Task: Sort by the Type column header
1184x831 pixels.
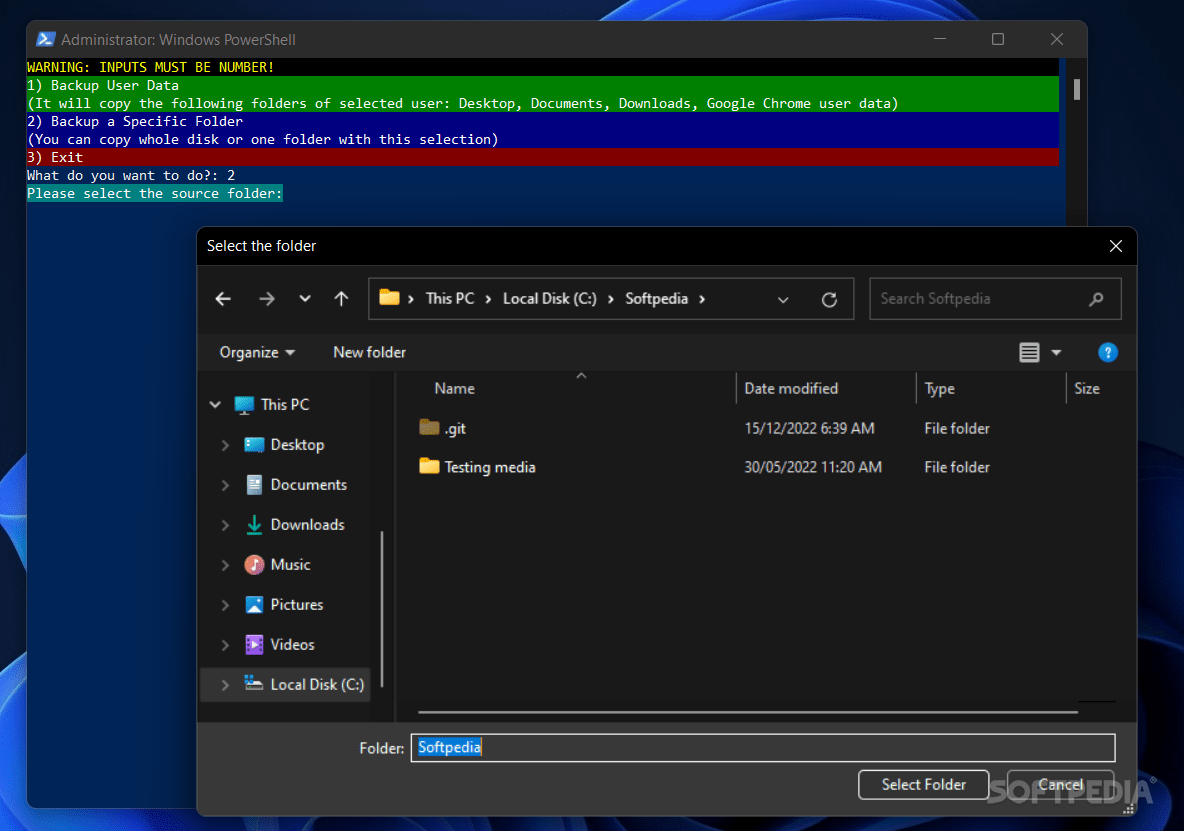Action: tap(939, 389)
